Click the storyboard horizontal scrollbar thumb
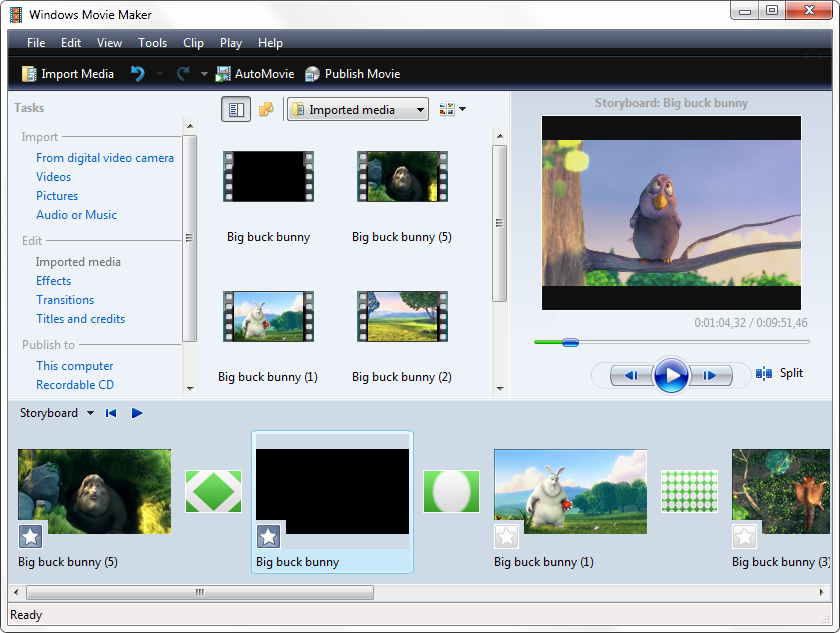 200,592
